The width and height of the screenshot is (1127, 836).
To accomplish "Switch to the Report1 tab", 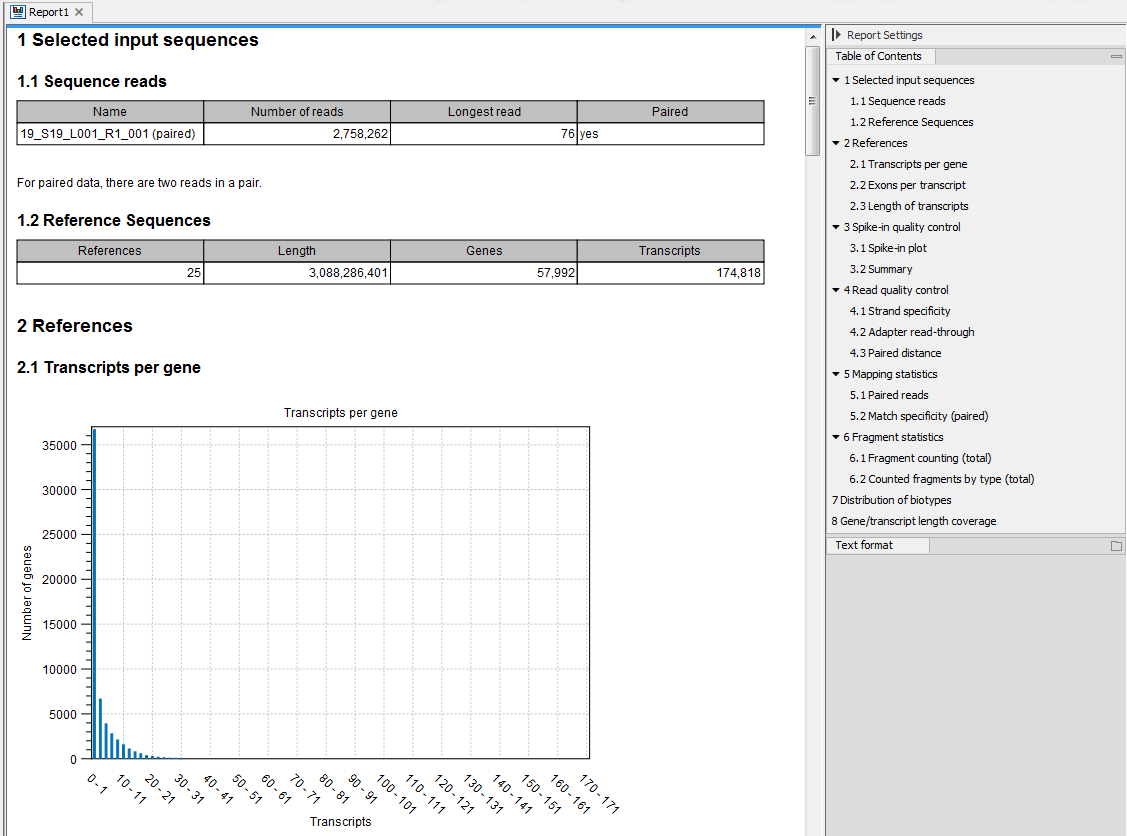I will 46,12.
